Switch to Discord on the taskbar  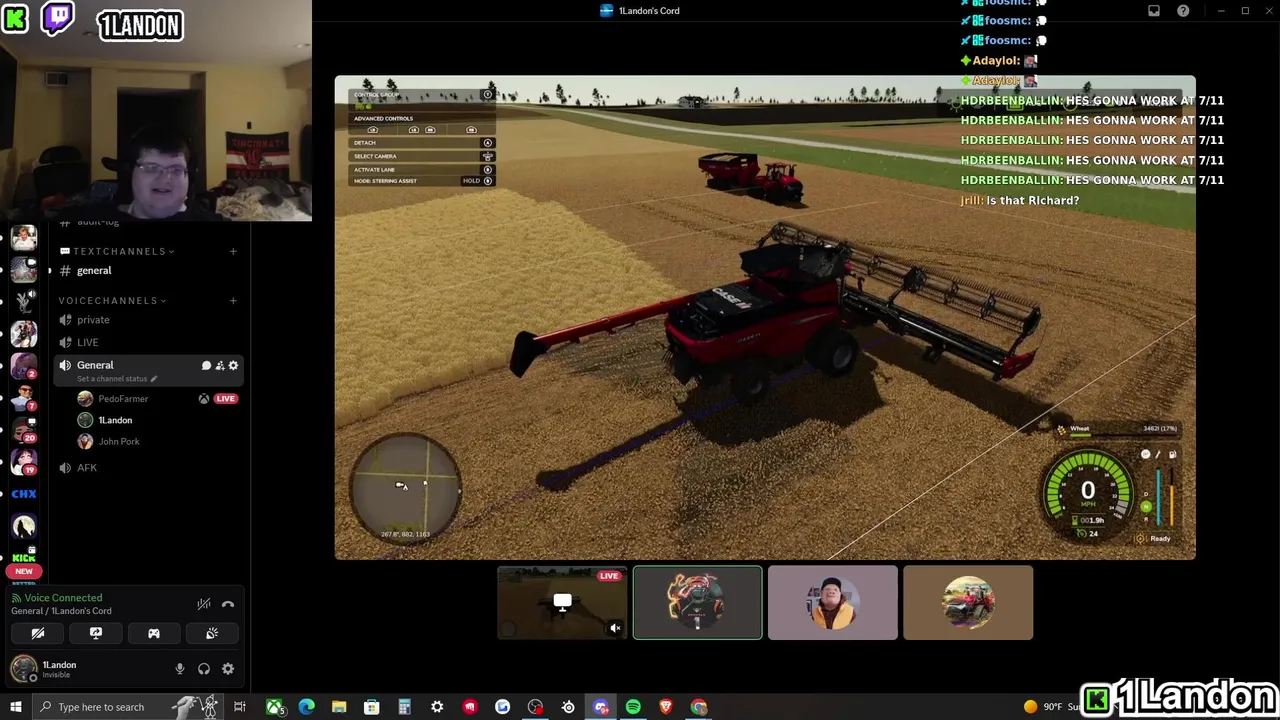[x=601, y=707]
